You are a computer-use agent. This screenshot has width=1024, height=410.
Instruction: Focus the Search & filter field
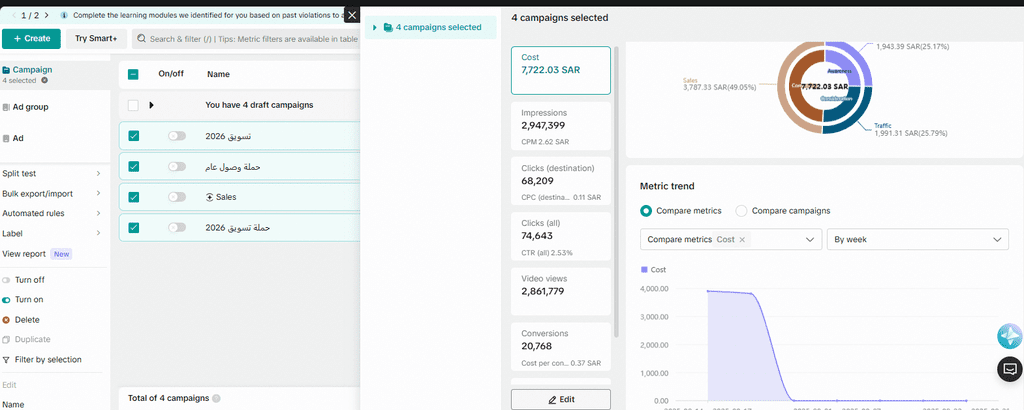point(253,39)
